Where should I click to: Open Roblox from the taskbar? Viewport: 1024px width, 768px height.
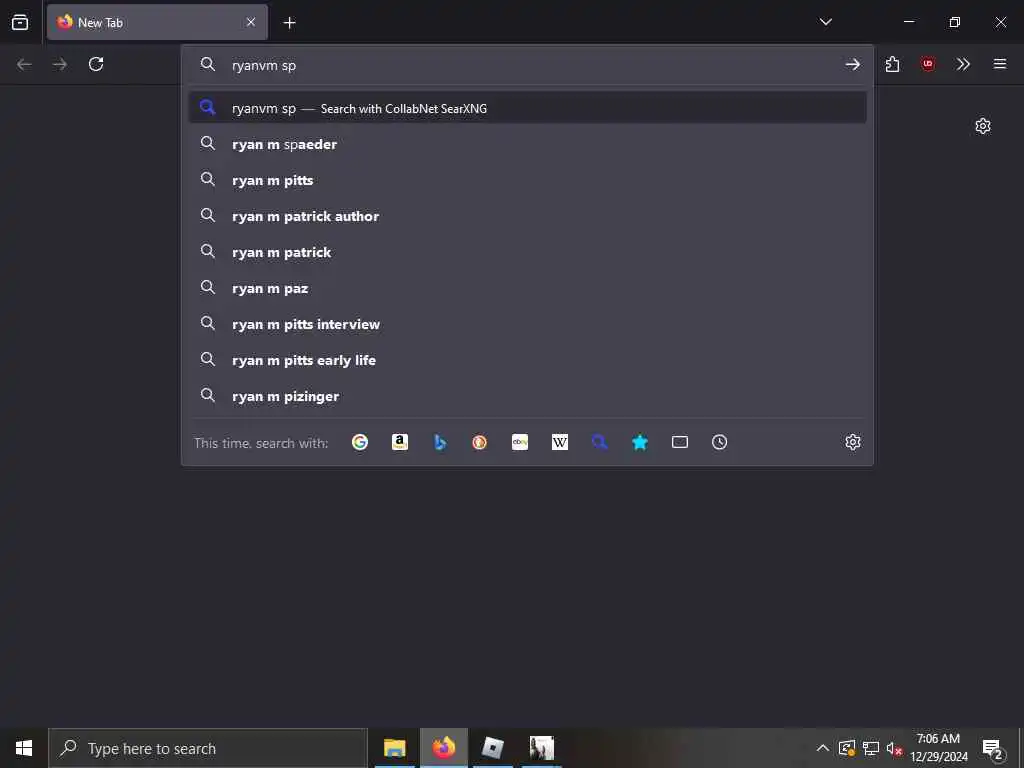[492, 748]
